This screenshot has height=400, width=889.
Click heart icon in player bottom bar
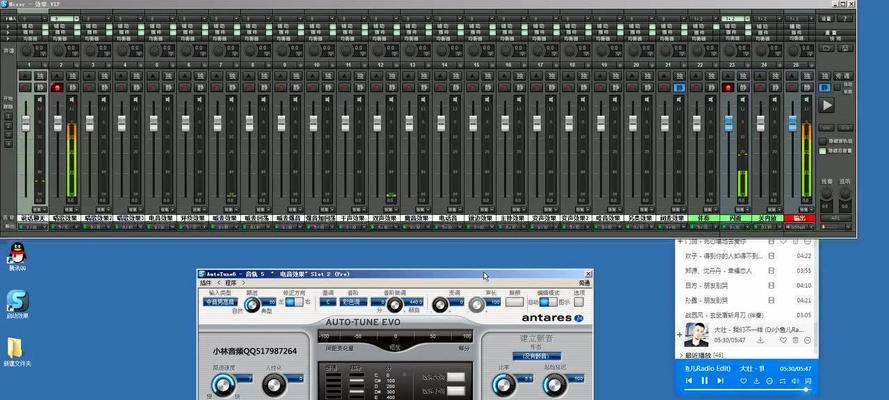(x=743, y=381)
